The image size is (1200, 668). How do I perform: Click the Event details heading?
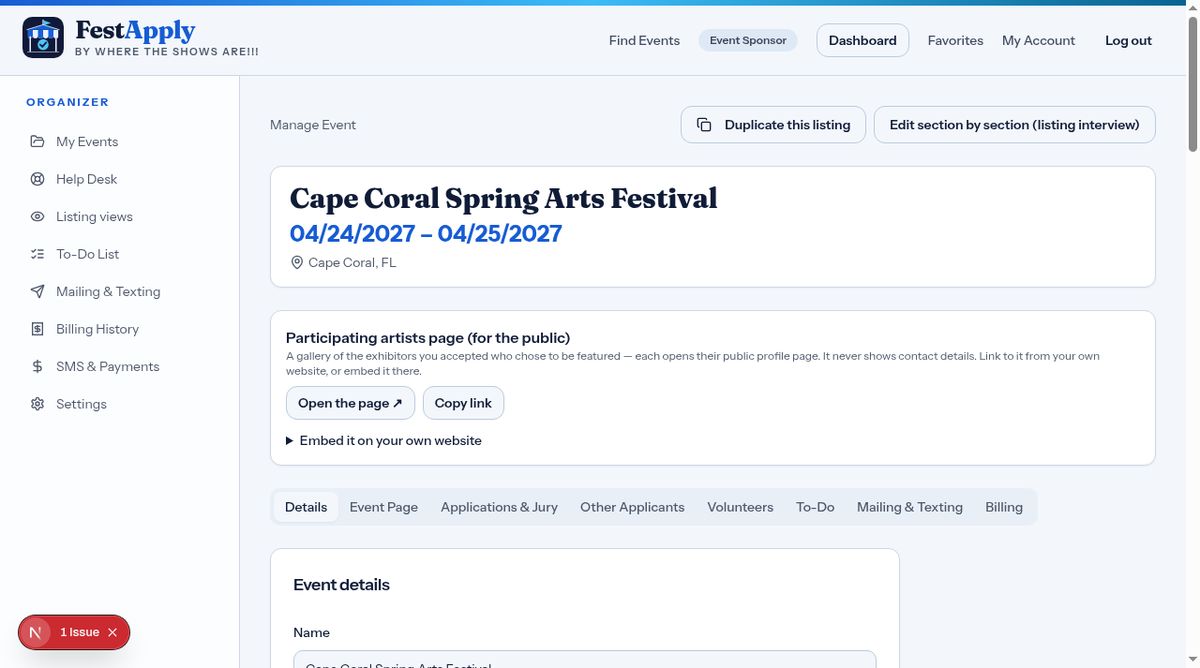click(341, 585)
